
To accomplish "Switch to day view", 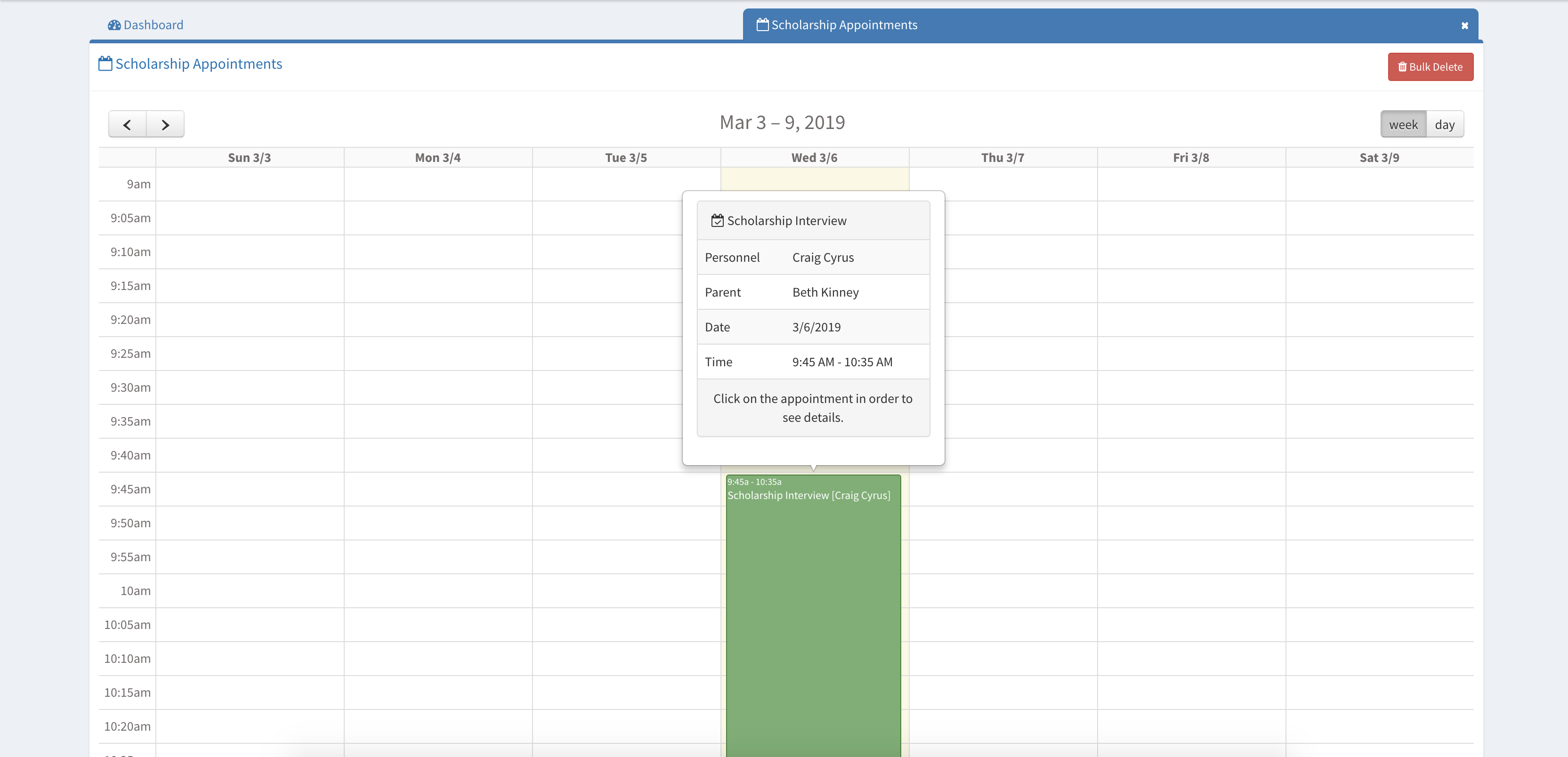I will click(1445, 125).
